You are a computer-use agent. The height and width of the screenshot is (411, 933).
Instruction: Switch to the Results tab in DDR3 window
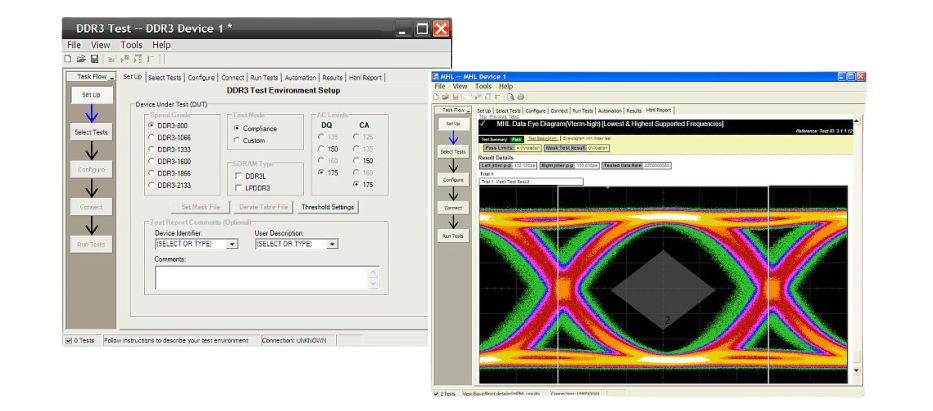(332, 77)
